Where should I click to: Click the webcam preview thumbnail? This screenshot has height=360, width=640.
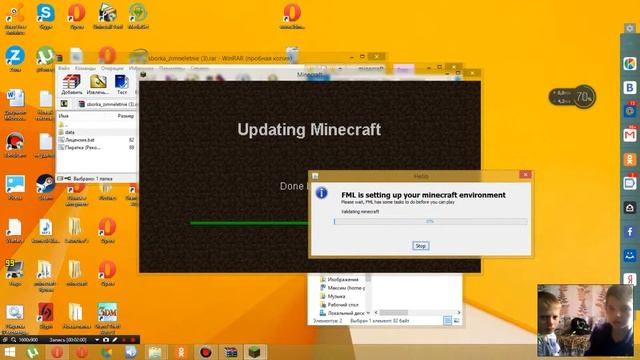tap(585, 320)
